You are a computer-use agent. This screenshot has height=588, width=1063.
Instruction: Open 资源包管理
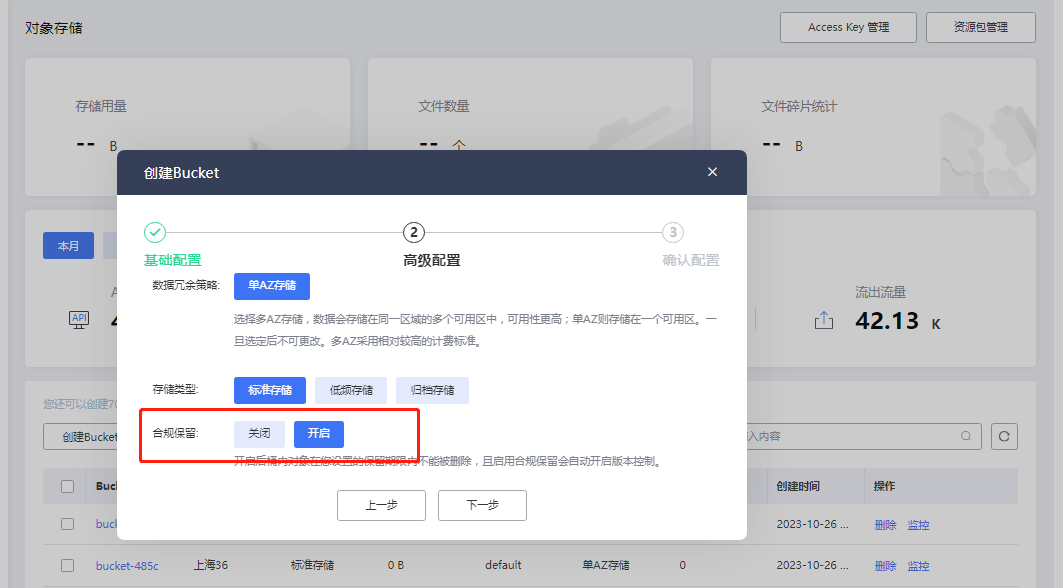pyautogui.click(x=980, y=27)
